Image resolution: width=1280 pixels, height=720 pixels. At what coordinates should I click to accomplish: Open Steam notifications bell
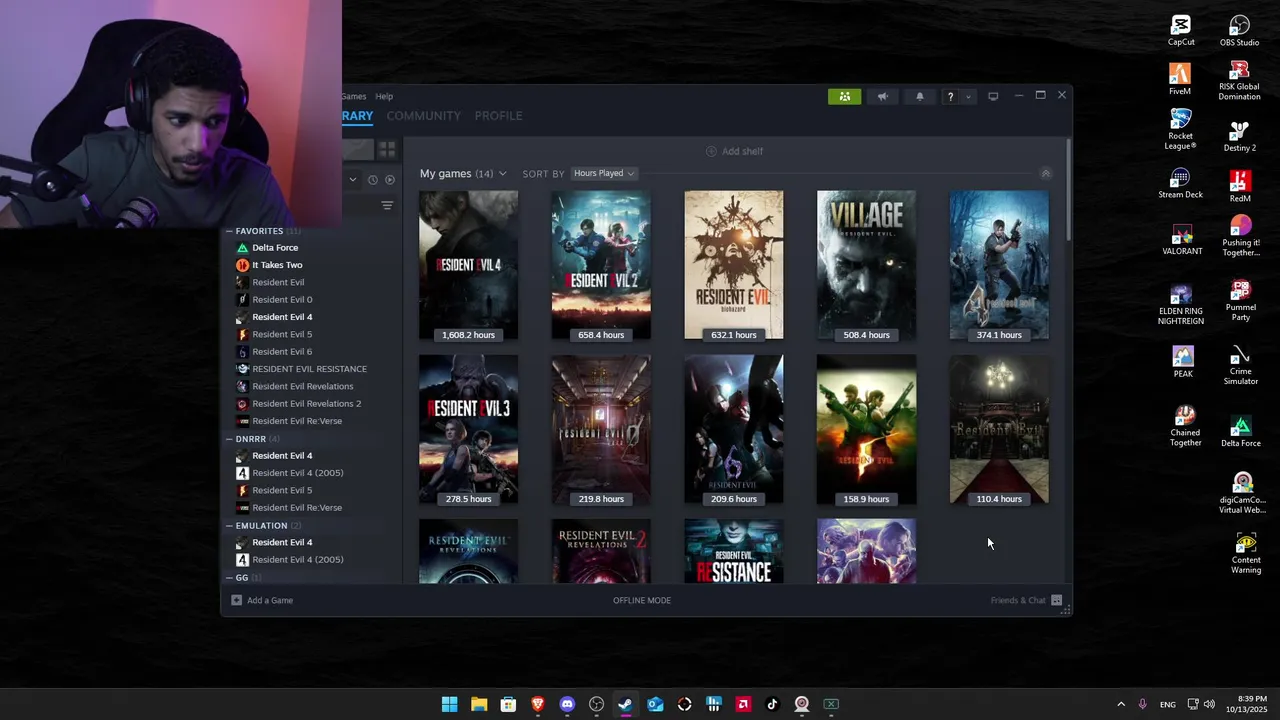coord(920,96)
